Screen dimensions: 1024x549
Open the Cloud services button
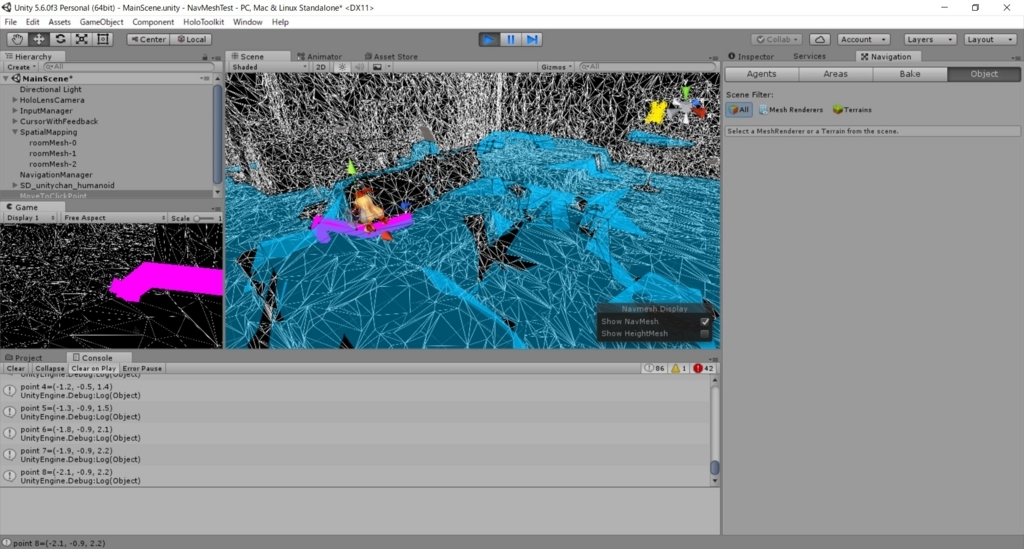click(x=820, y=39)
